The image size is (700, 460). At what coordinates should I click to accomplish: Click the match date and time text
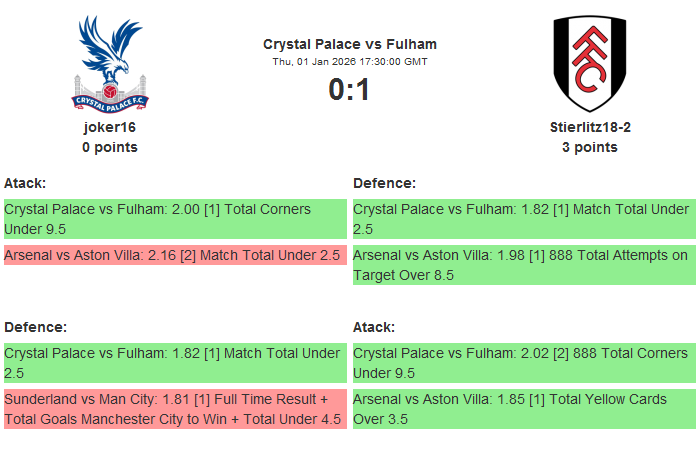(350, 62)
